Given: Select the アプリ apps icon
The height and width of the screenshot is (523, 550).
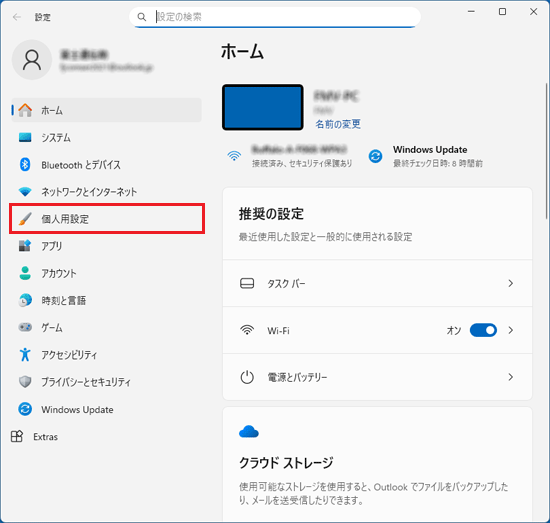Looking at the screenshot, I should coord(25,246).
